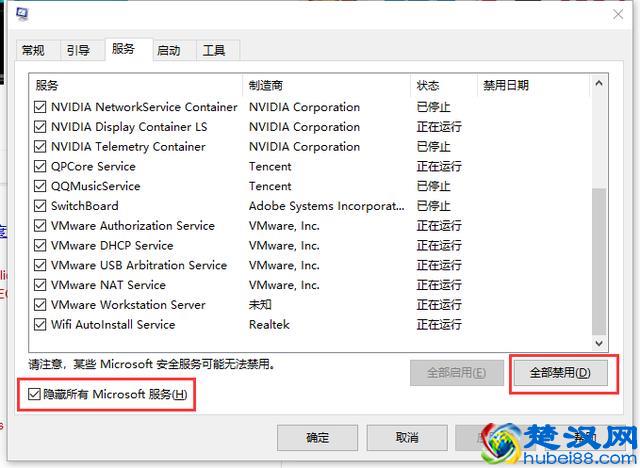Click 正在运行 status of Wifi AutoInstall Service
This screenshot has width=640, height=468.
439,325
